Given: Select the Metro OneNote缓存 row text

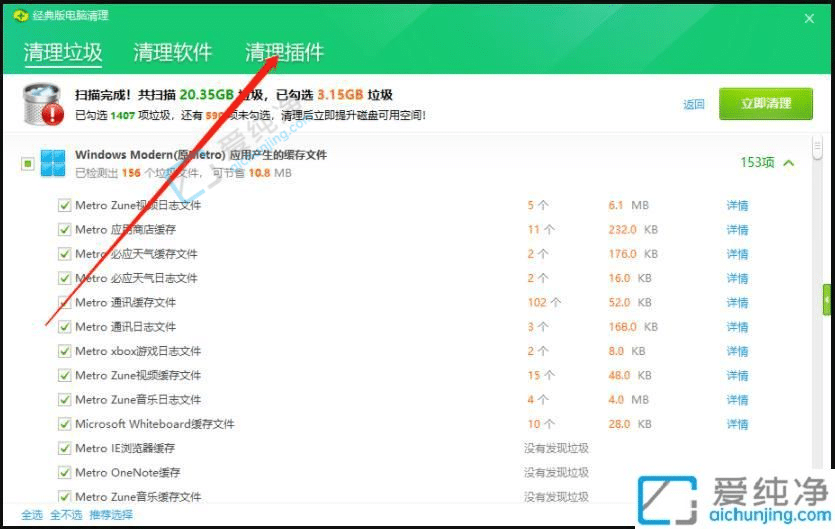Looking at the screenshot, I should tap(127, 473).
